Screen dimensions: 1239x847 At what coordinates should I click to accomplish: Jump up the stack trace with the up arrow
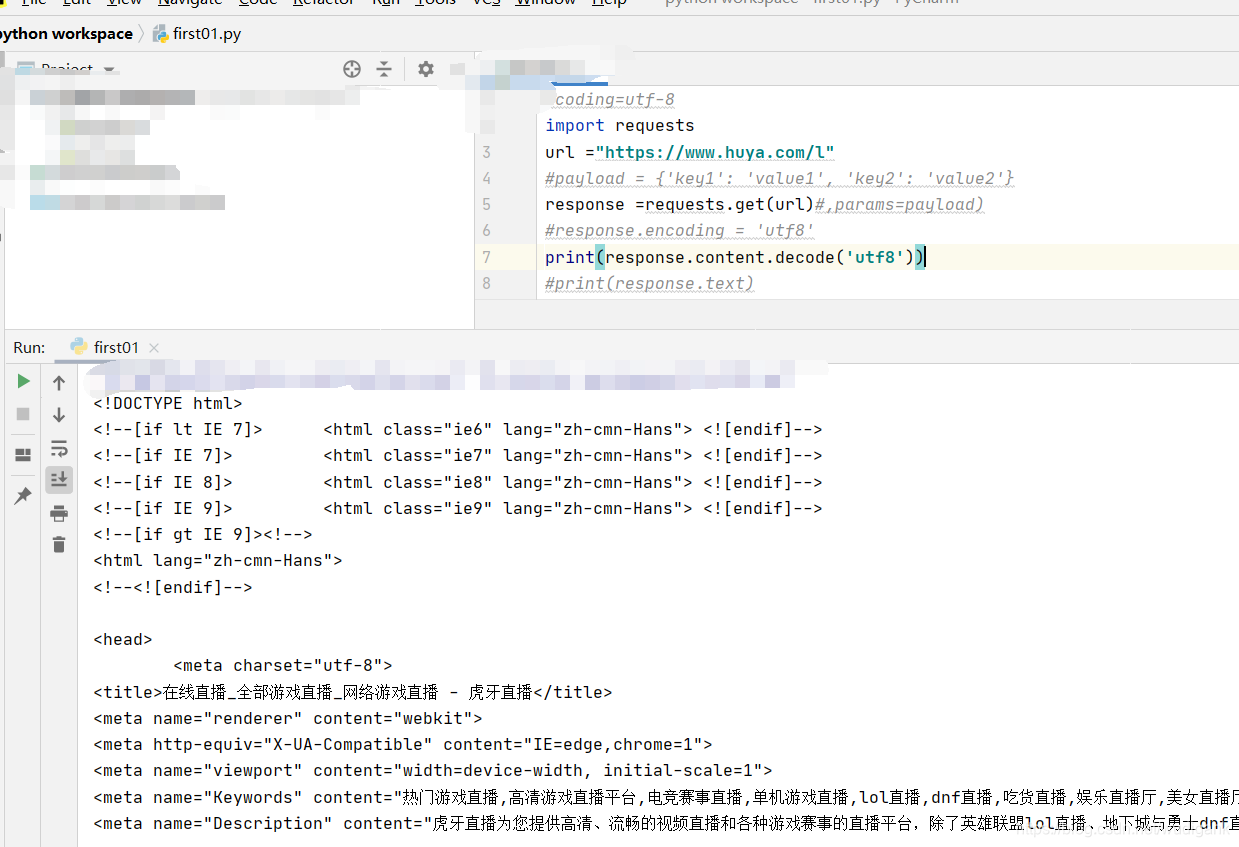(x=59, y=383)
